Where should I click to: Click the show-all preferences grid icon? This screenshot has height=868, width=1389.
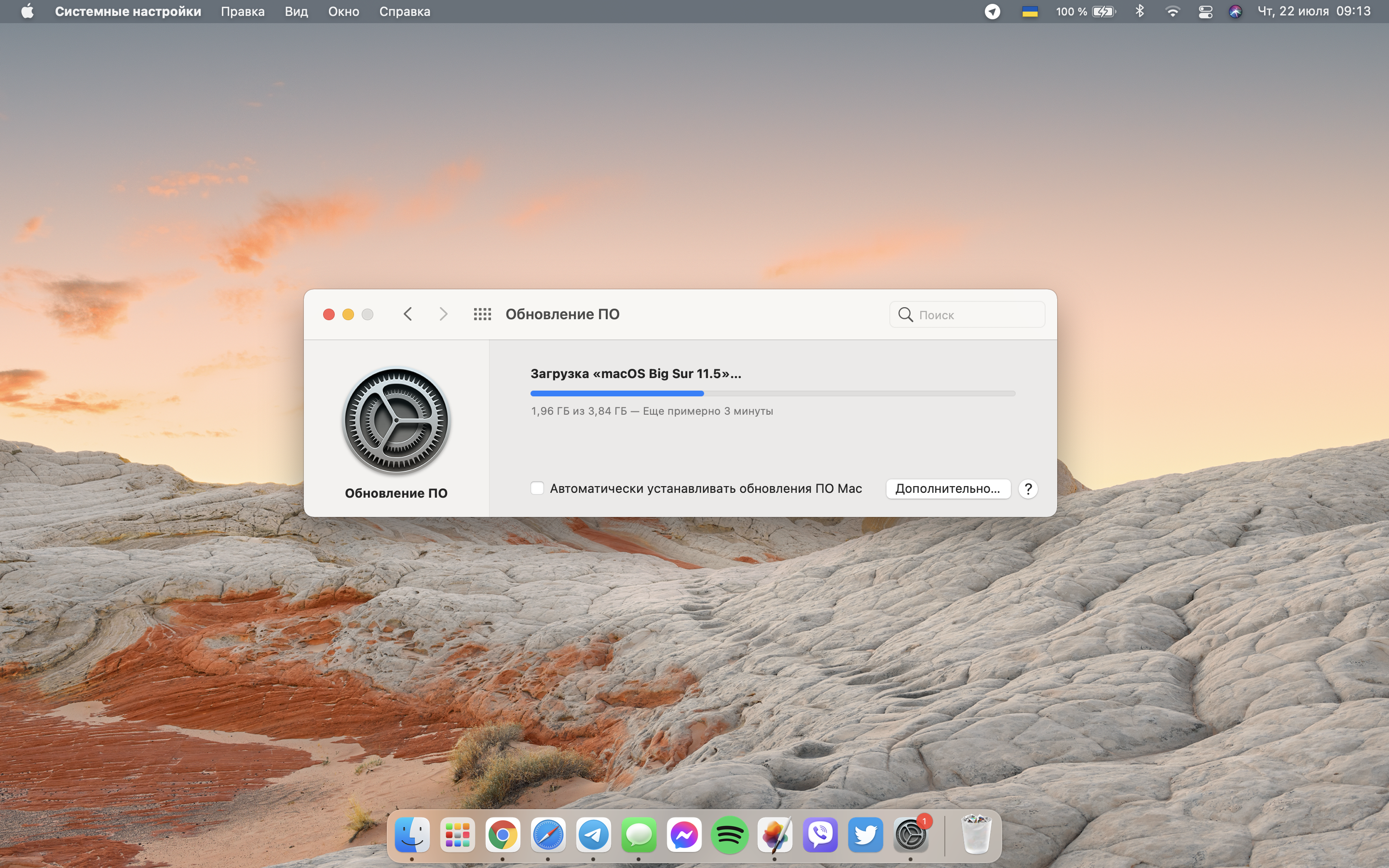482,314
